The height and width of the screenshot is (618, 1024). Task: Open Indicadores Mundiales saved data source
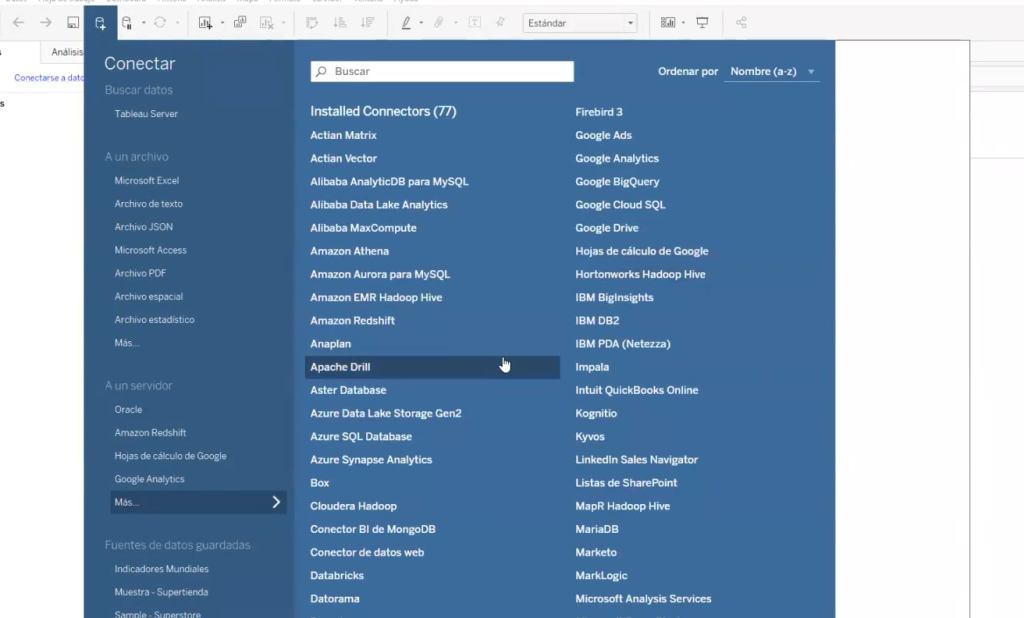click(x=162, y=569)
